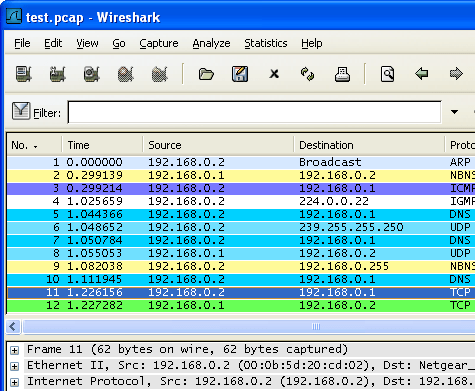Image resolution: width=475 pixels, height=391 pixels.
Task: Close capture file X icon
Action: [274, 74]
